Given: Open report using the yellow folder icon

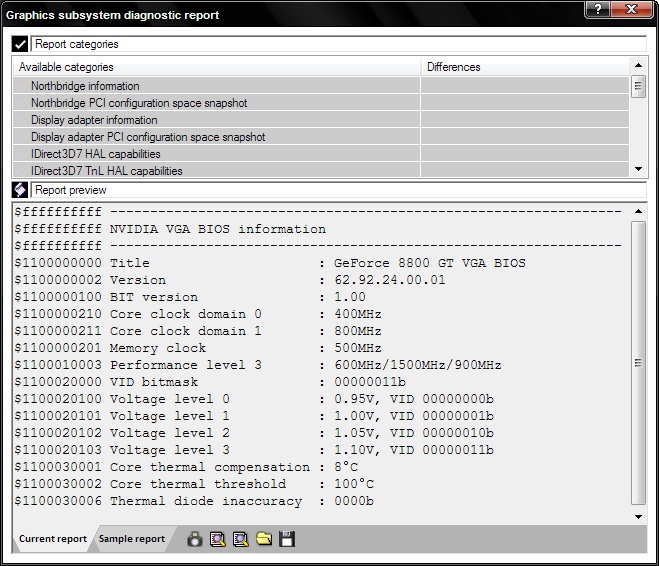Looking at the screenshot, I should (x=264, y=539).
